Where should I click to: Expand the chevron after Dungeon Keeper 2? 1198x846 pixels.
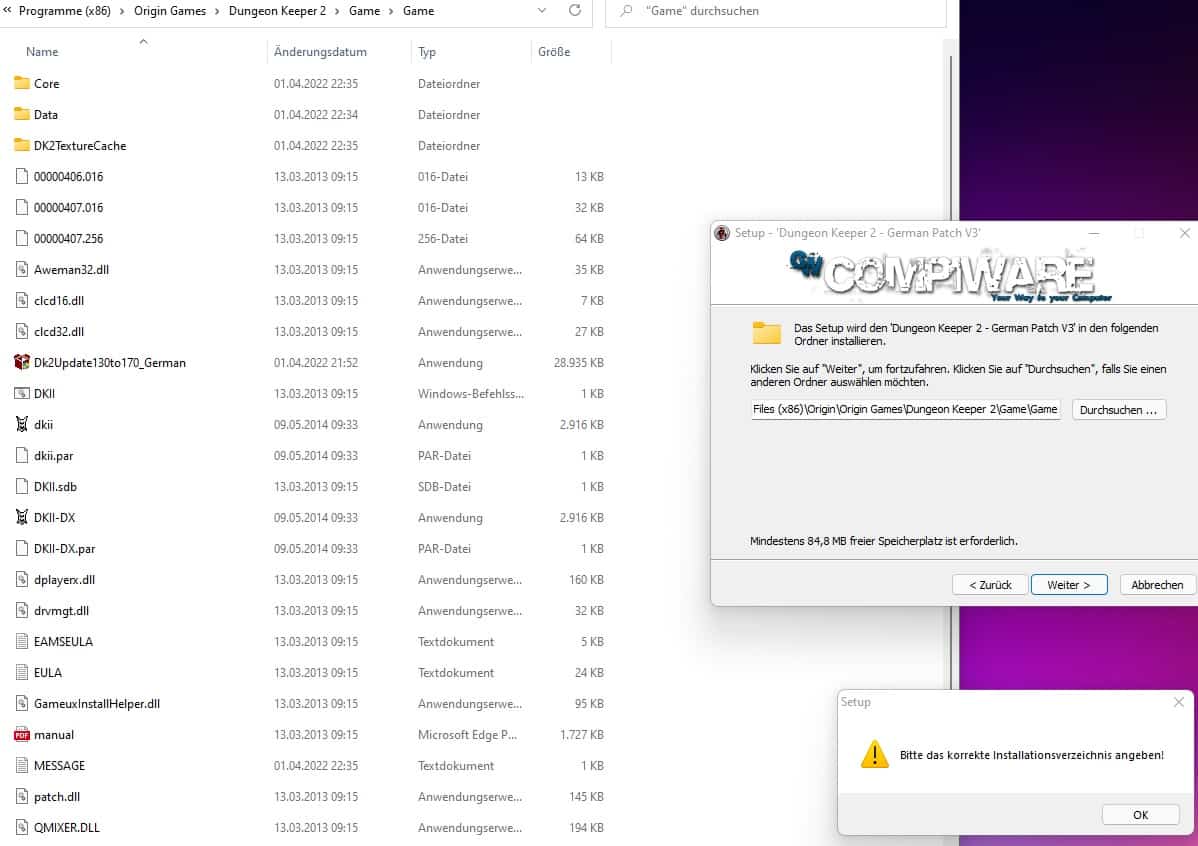click(x=337, y=11)
